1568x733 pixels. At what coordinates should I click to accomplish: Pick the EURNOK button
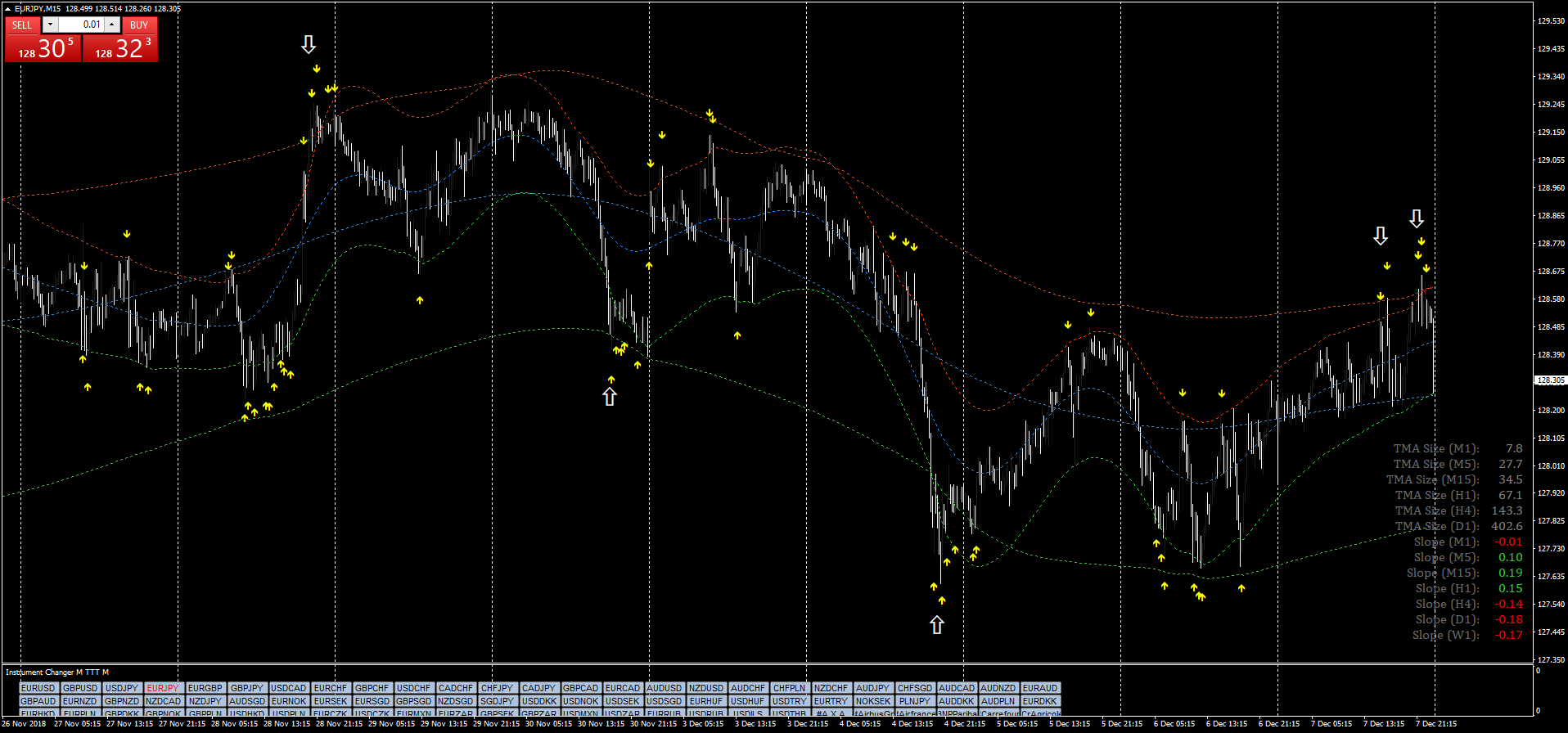[288, 701]
